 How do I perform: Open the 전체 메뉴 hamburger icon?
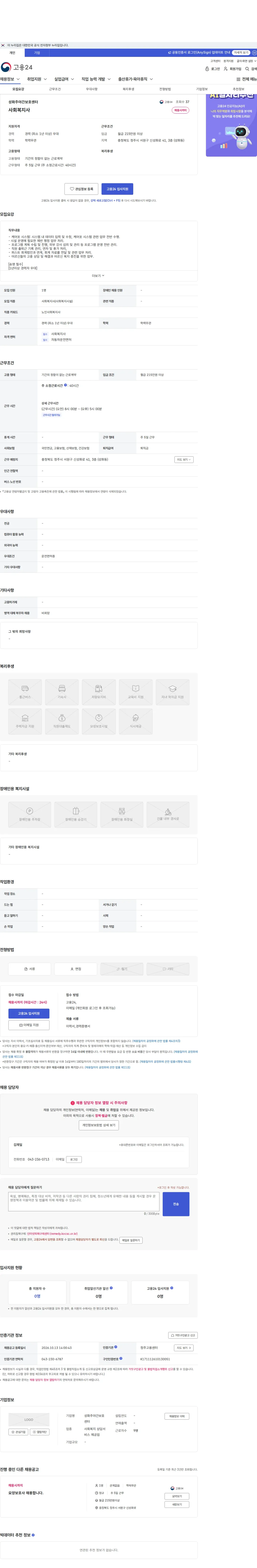(x=238, y=79)
